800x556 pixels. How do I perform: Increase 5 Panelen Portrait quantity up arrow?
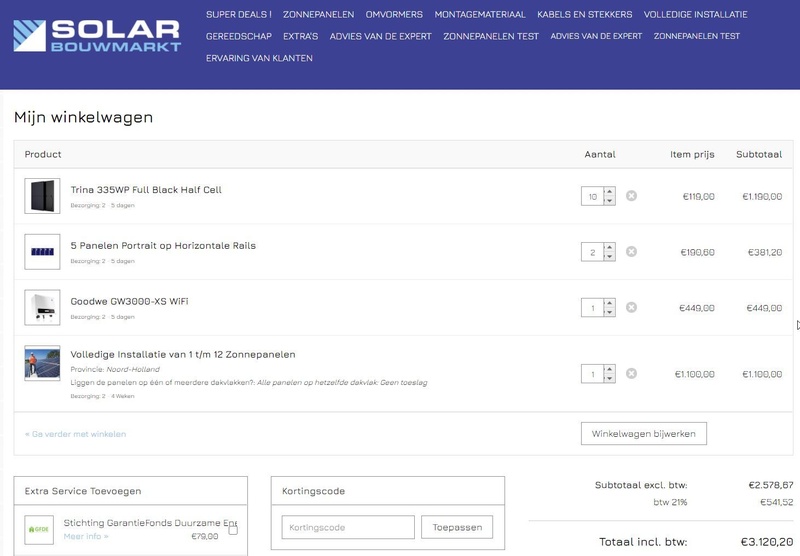pos(609,247)
